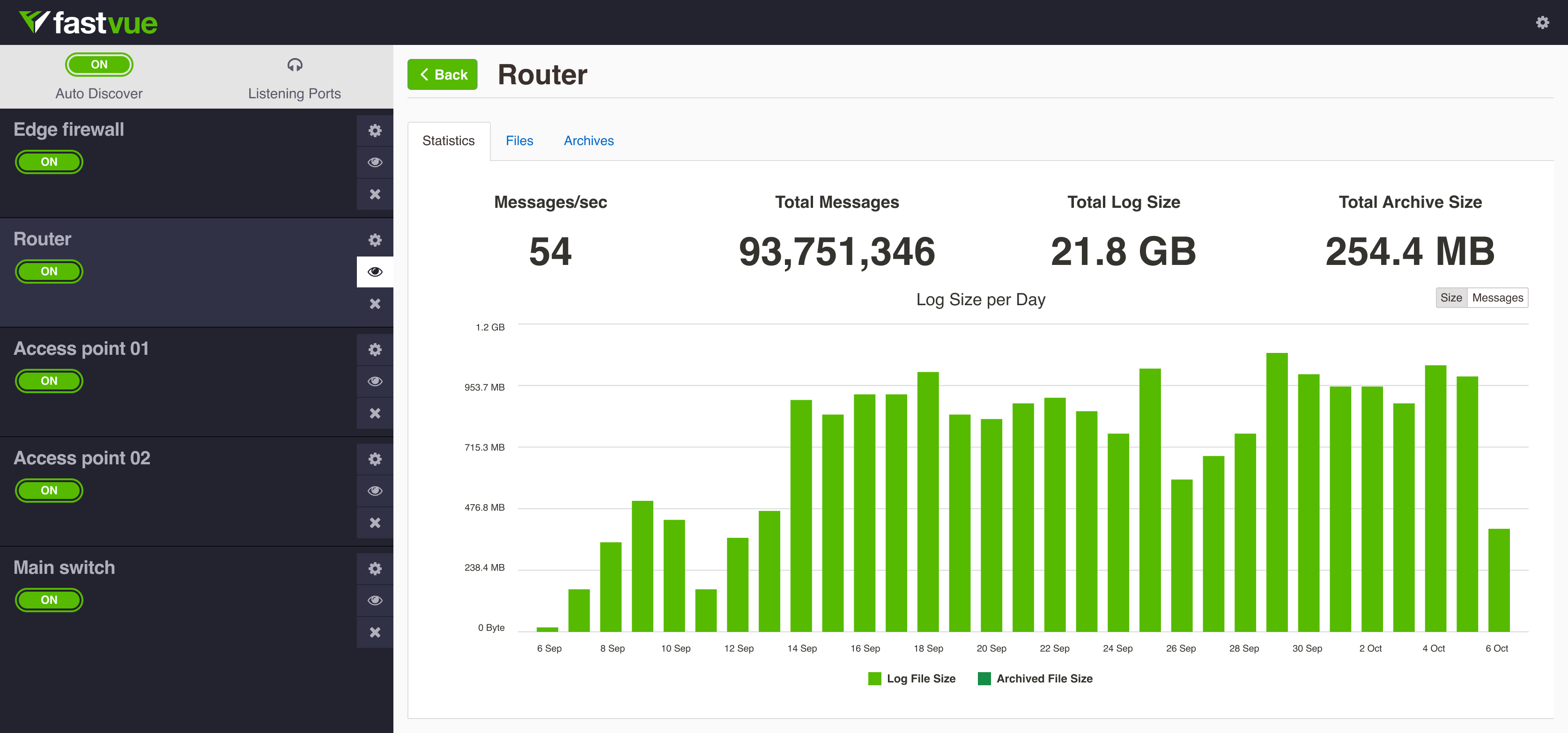Disable the Router source with its ON switch

[x=49, y=271]
